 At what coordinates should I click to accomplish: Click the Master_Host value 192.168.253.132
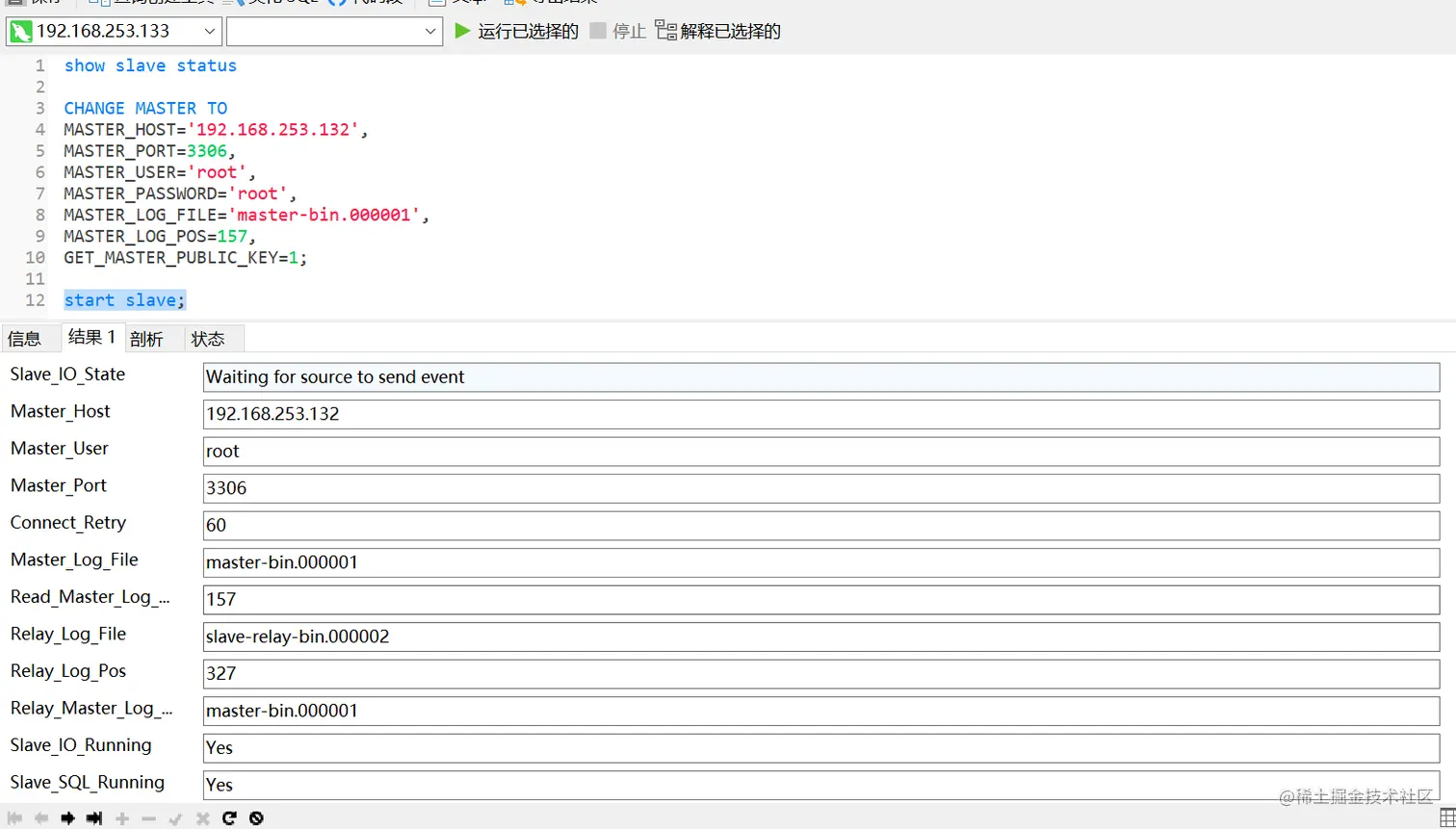tap(821, 414)
